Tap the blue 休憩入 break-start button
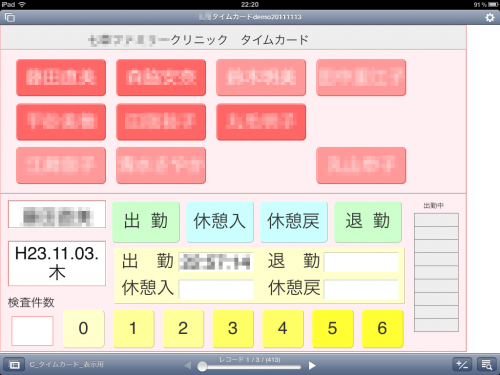 click(220, 221)
